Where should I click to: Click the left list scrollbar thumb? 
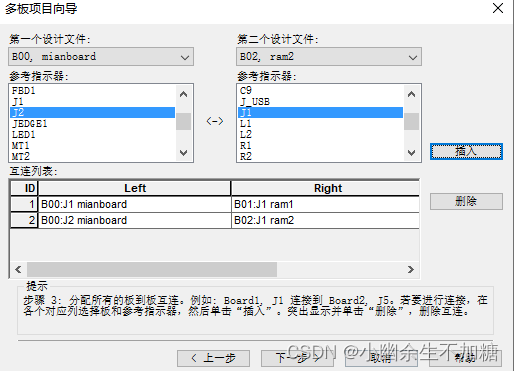coord(183,121)
